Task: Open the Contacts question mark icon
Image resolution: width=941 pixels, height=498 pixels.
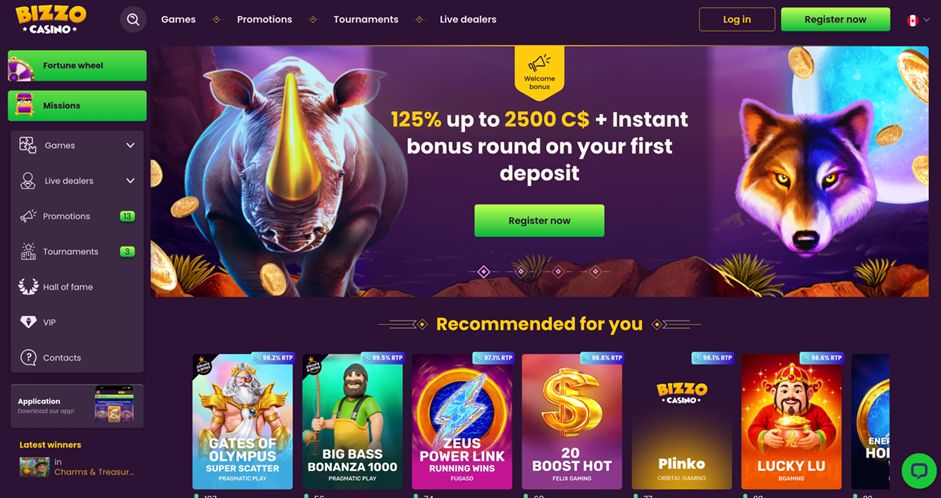Action: pyautogui.click(x=28, y=358)
